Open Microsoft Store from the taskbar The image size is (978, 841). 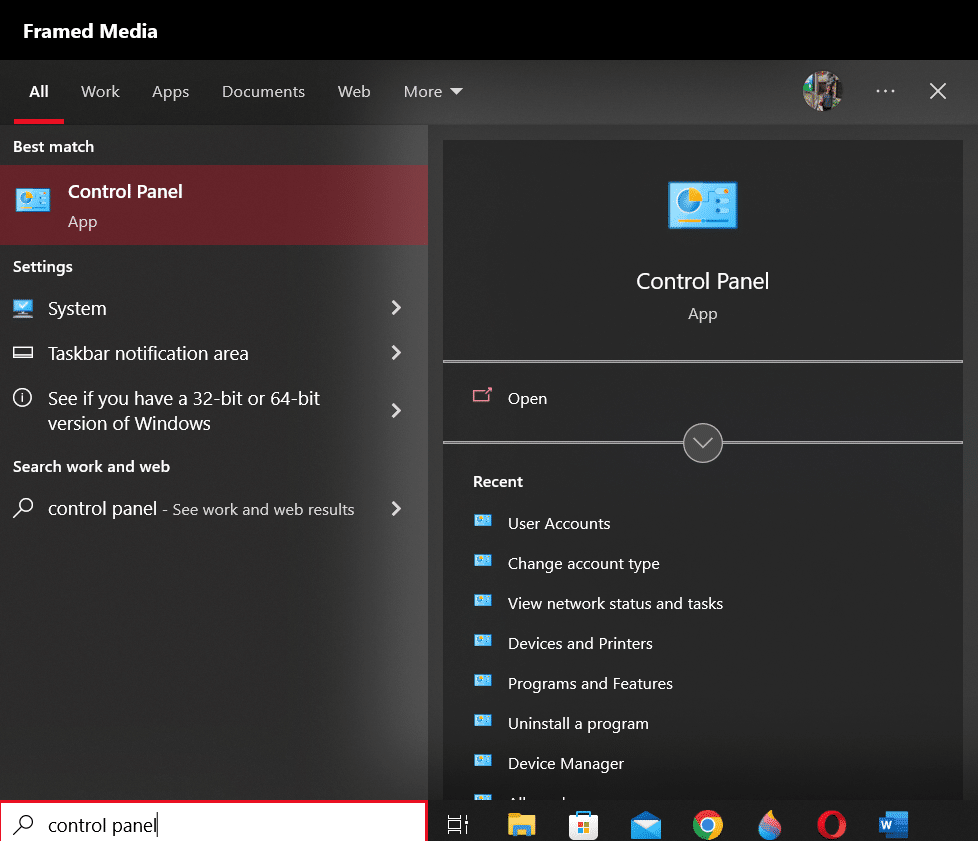click(583, 825)
